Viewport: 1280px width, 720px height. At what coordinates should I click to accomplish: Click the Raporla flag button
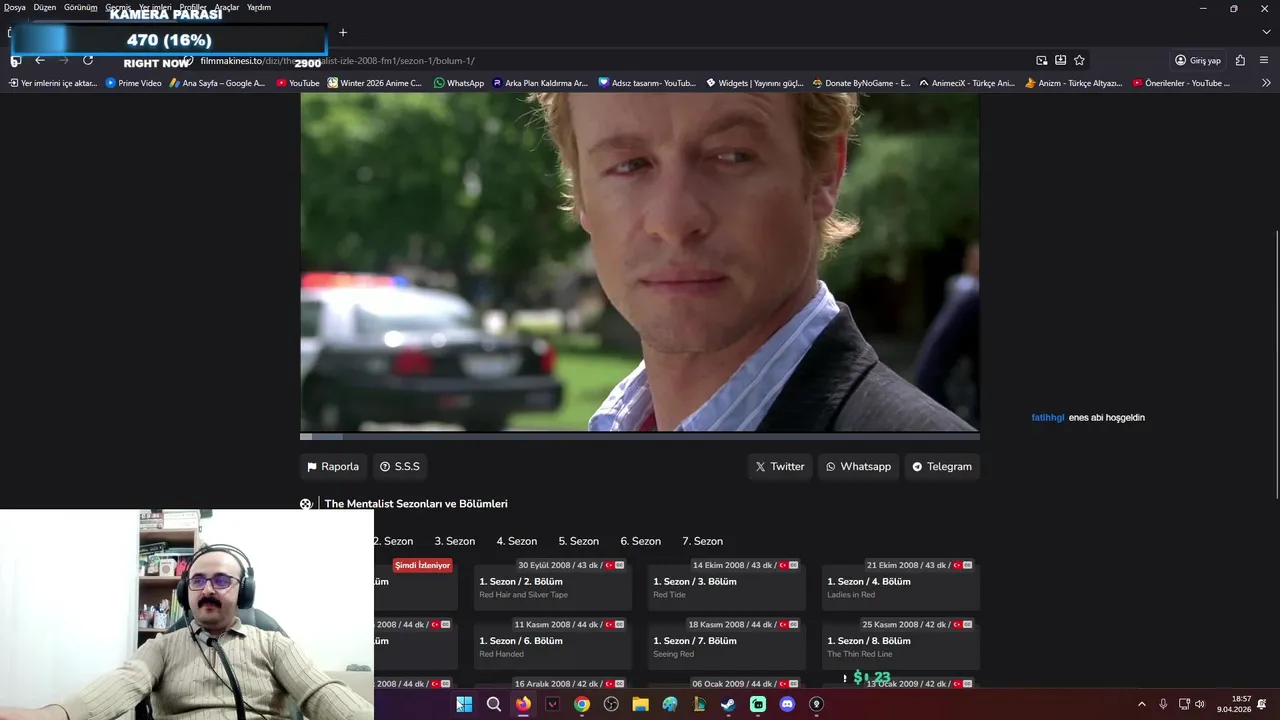pos(333,466)
